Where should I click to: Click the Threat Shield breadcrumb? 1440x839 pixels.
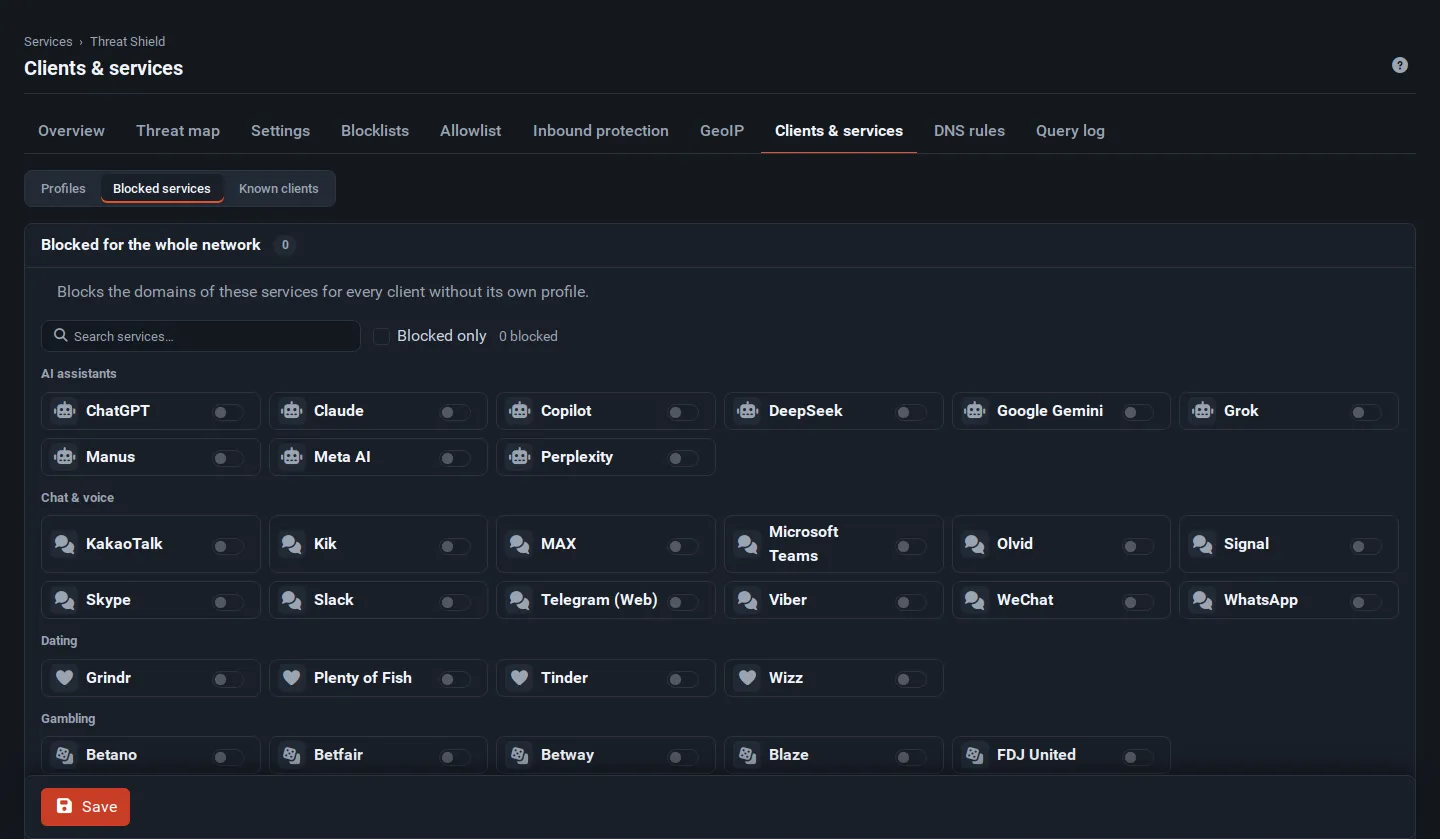tap(128, 42)
